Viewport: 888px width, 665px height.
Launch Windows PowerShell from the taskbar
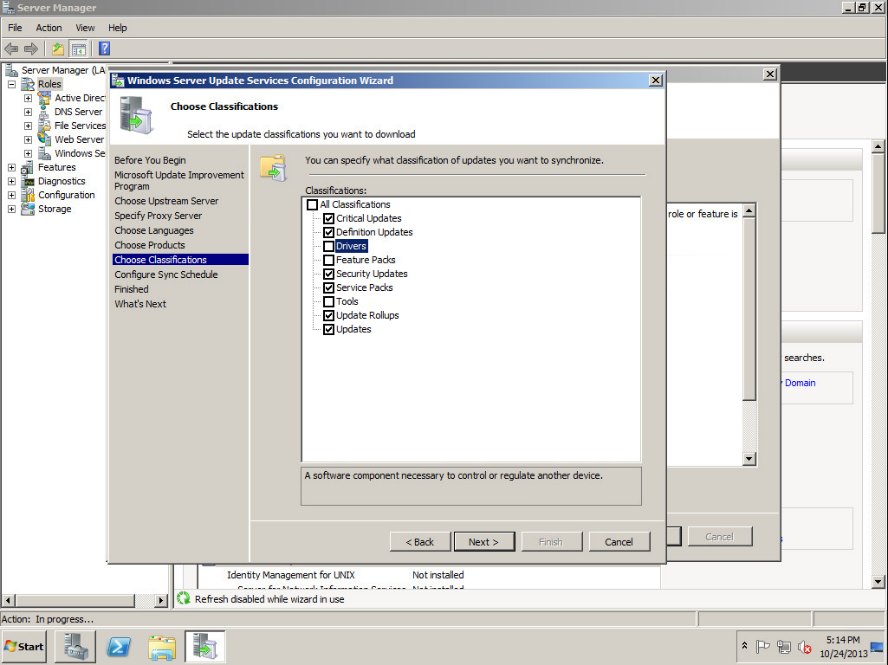pos(118,646)
